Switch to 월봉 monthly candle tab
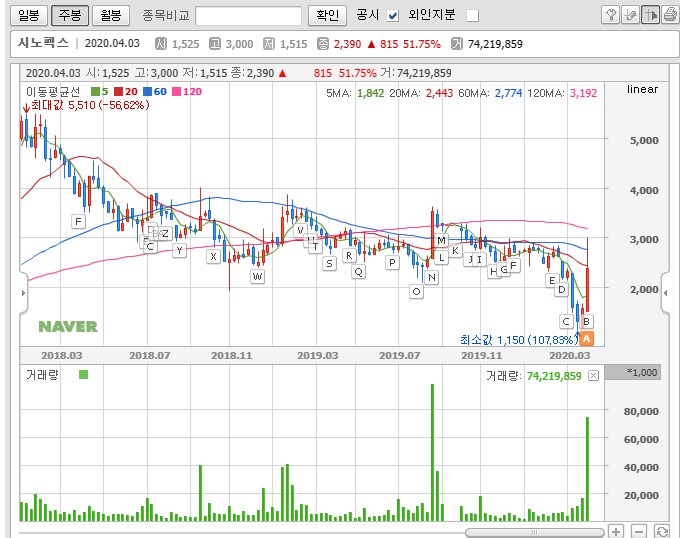The height and width of the screenshot is (538, 680). point(111,16)
